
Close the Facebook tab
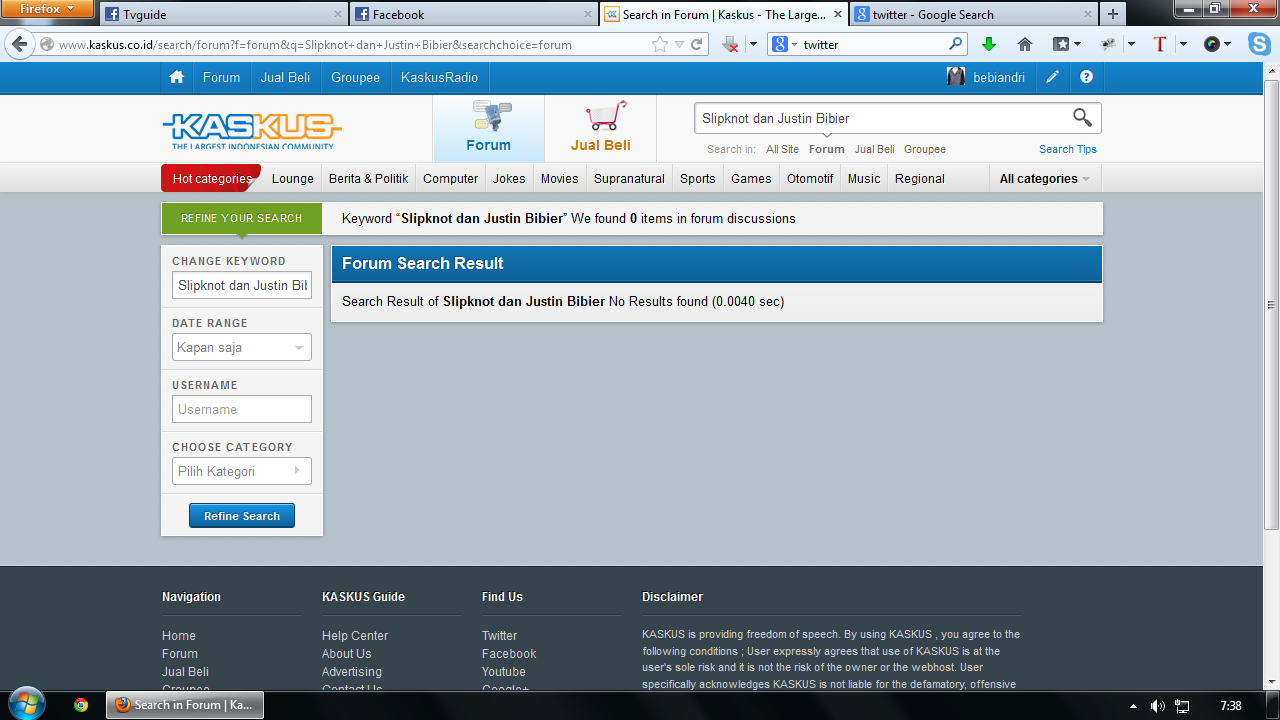[x=587, y=14]
